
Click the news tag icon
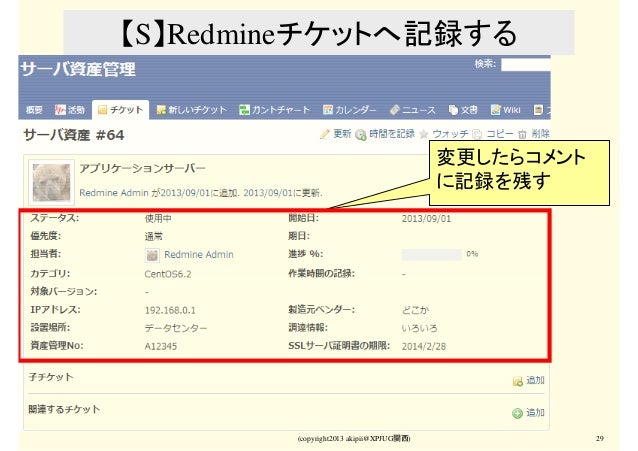coord(395,110)
